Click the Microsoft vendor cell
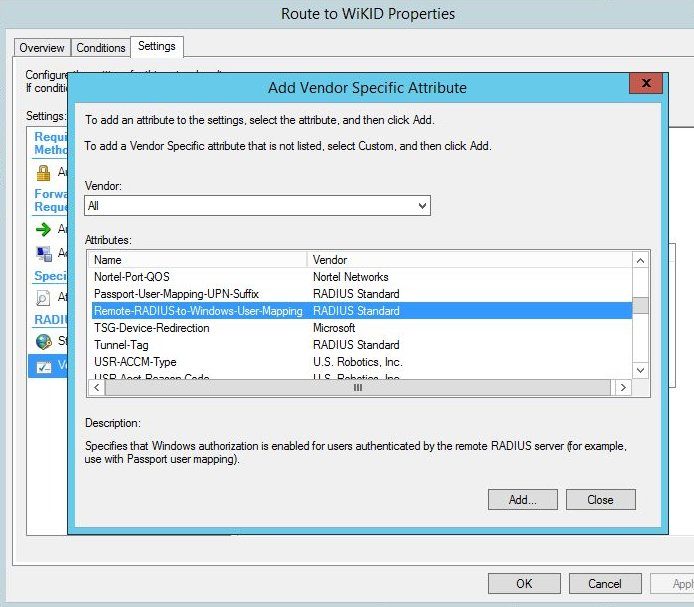This screenshot has height=607, width=694. pyautogui.click(x=334, y=328)
